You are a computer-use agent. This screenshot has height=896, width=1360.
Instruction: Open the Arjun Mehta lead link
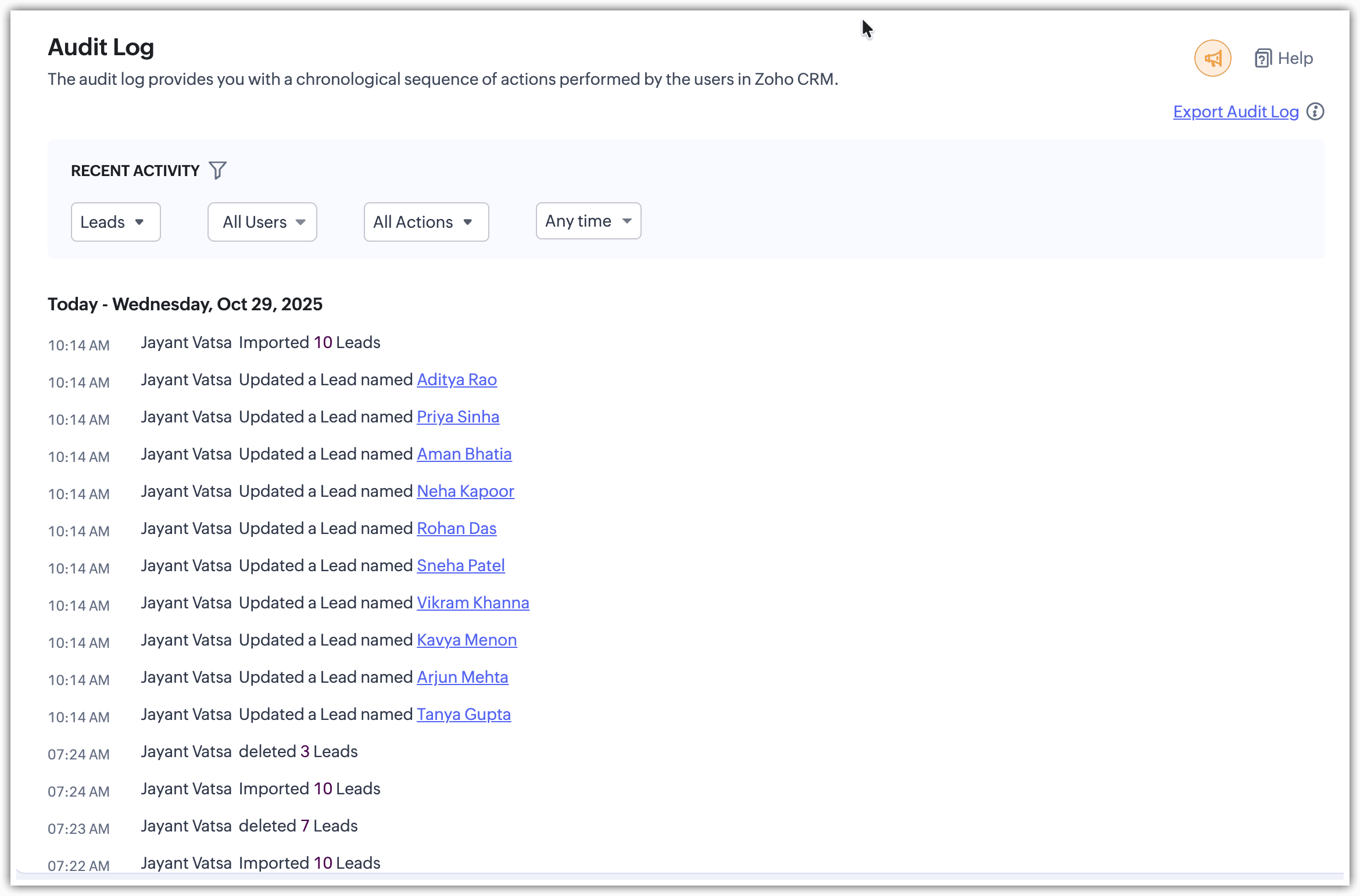click(463, 677)
